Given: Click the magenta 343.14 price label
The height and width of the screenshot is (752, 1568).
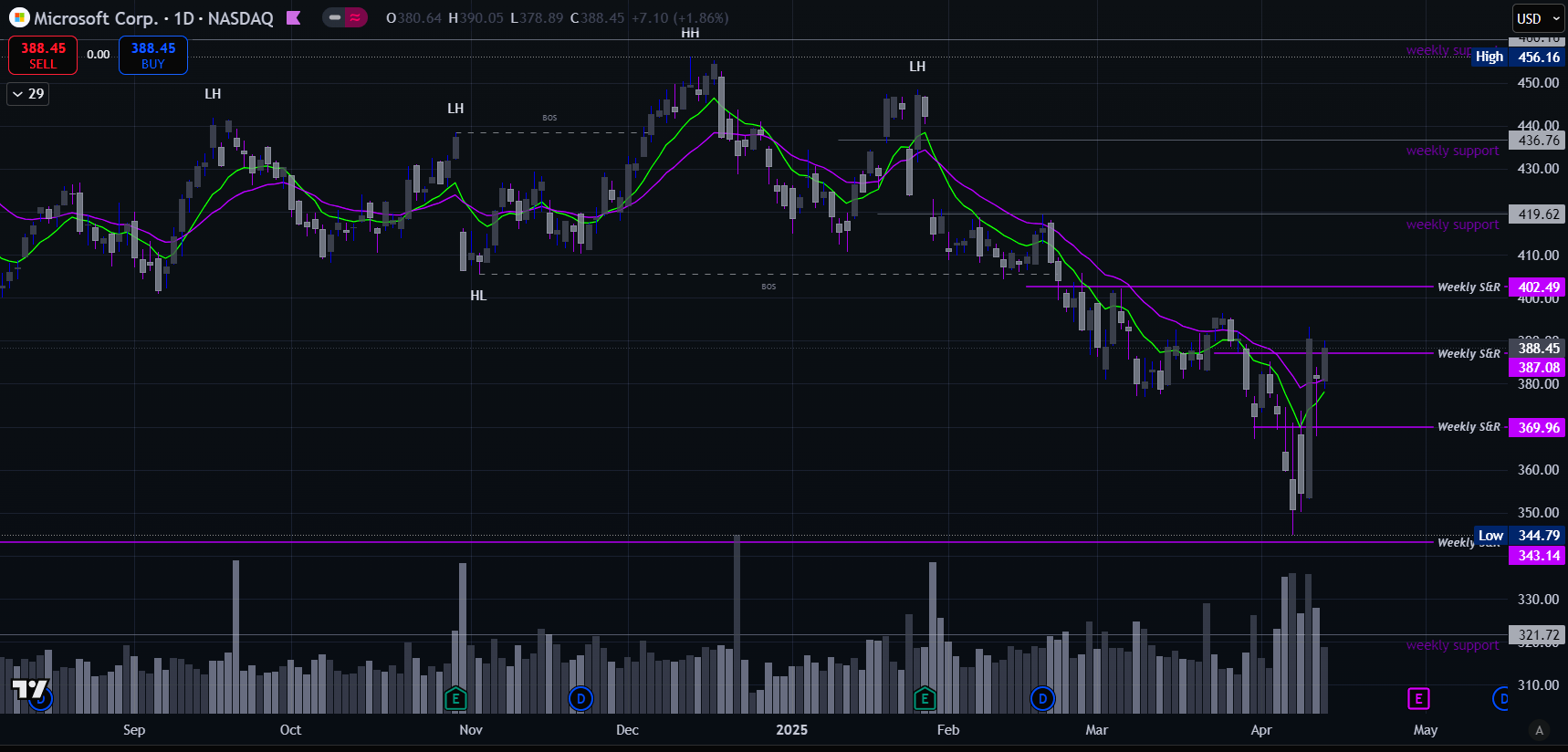Looking at the screenshot, I should tap(1538, 556).
